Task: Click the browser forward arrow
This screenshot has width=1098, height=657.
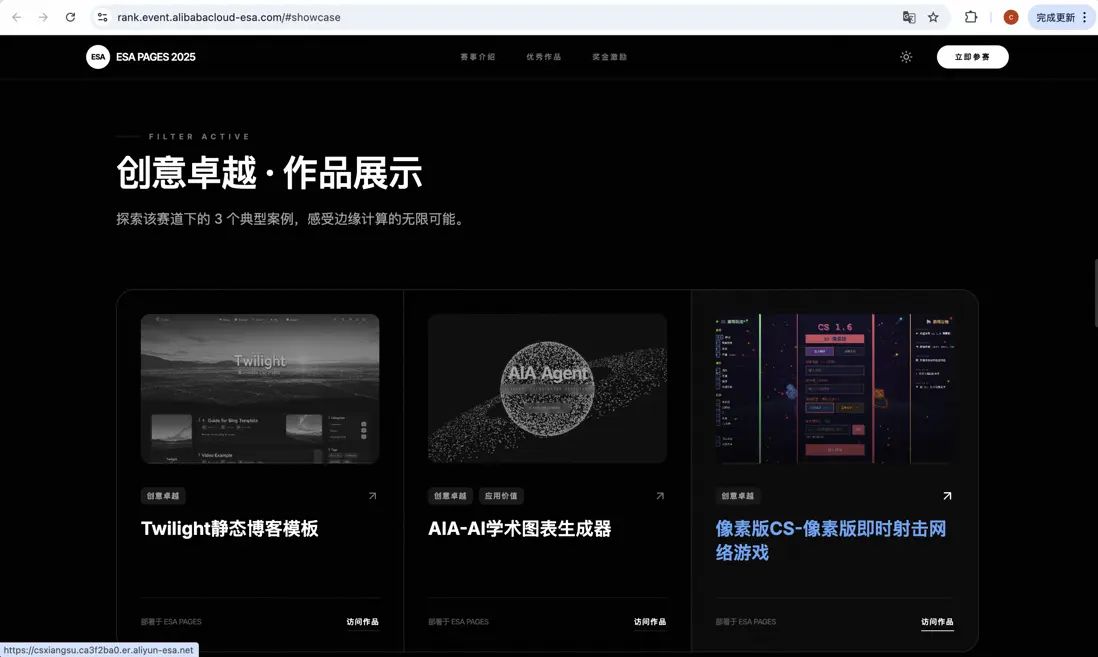Action: pos(43,18)
